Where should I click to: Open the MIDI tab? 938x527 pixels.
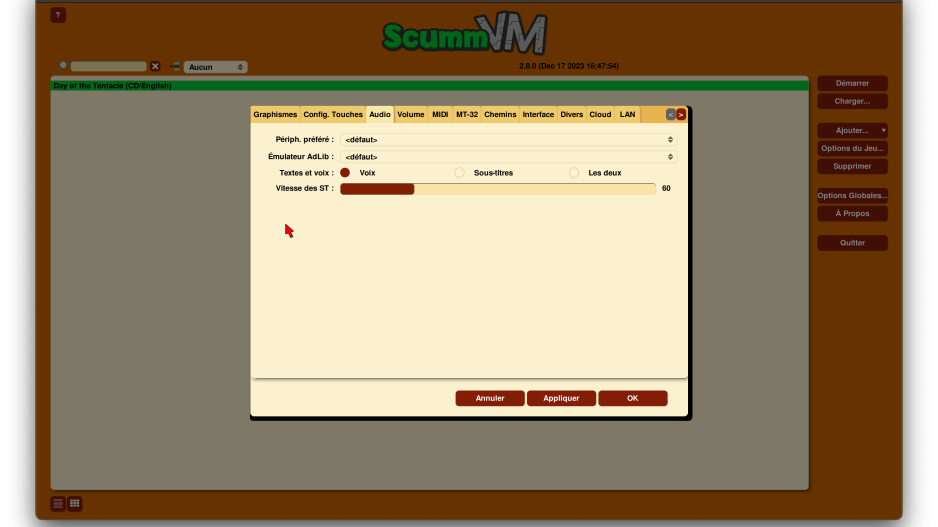[440, 114]
